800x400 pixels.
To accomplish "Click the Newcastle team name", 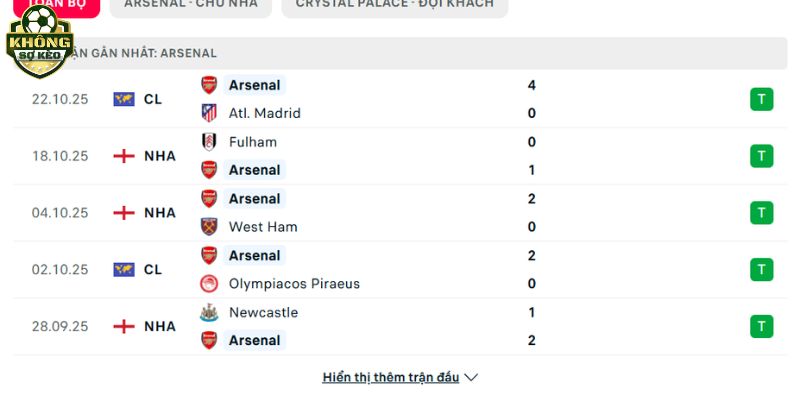I will (x=263, y=312).
